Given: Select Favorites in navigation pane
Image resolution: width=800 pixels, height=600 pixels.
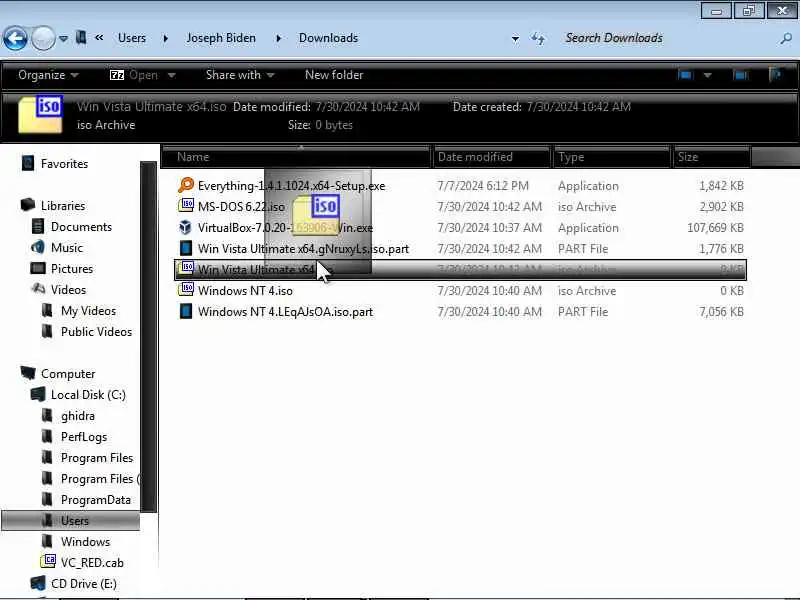Looking at the screenshot, I should point(64,164).
